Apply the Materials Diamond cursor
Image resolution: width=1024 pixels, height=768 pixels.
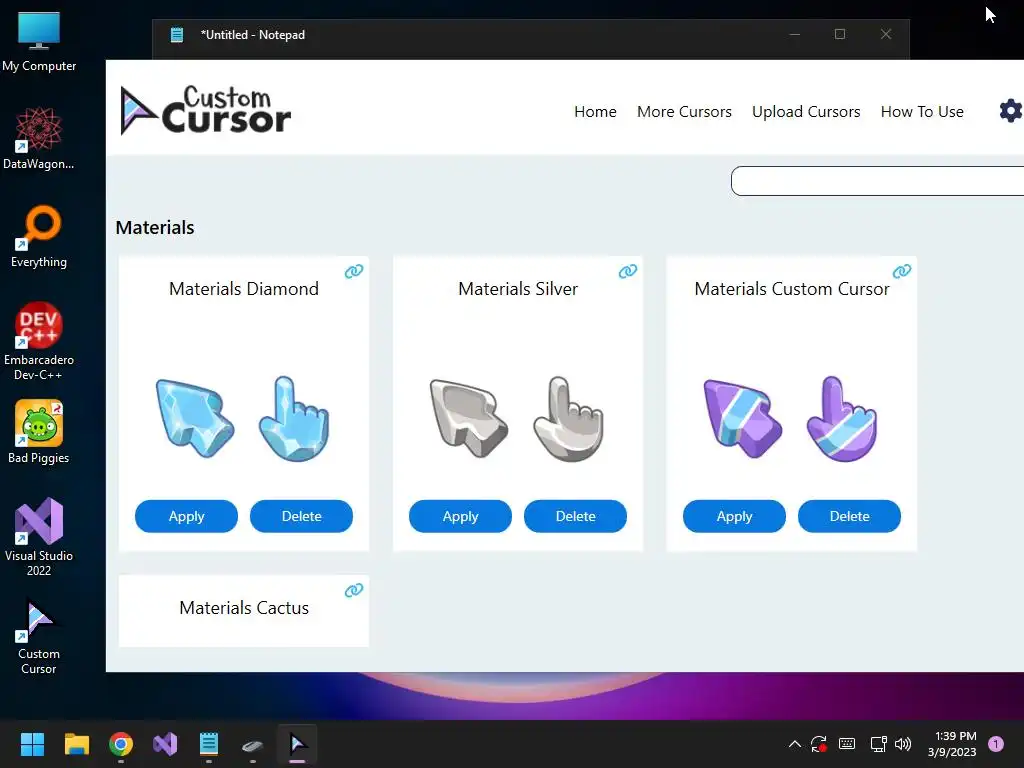point(186,516)
